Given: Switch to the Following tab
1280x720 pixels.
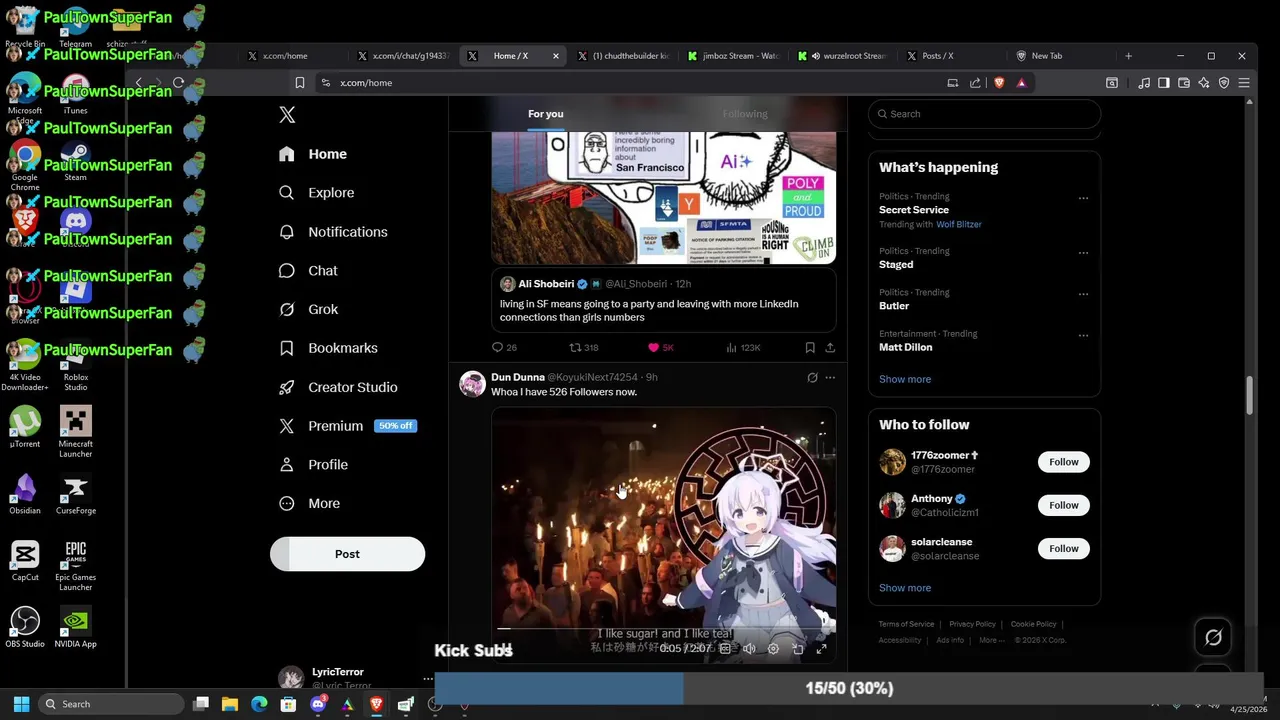Looking at the screenshot, I should pos(745,114).
